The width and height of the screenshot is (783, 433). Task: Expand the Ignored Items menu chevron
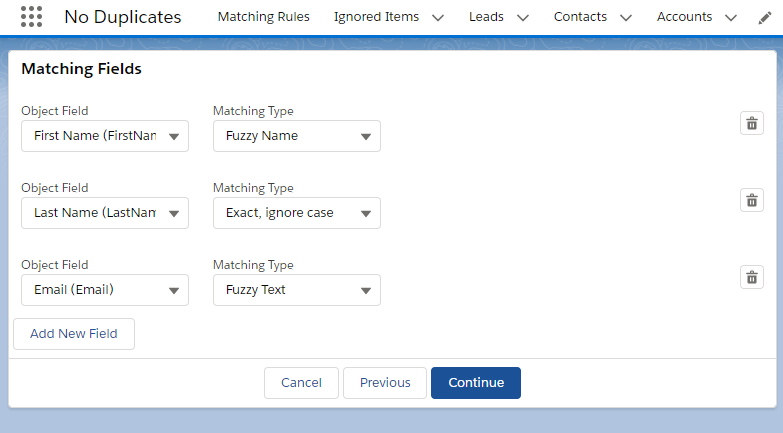[x=438, y=17]
